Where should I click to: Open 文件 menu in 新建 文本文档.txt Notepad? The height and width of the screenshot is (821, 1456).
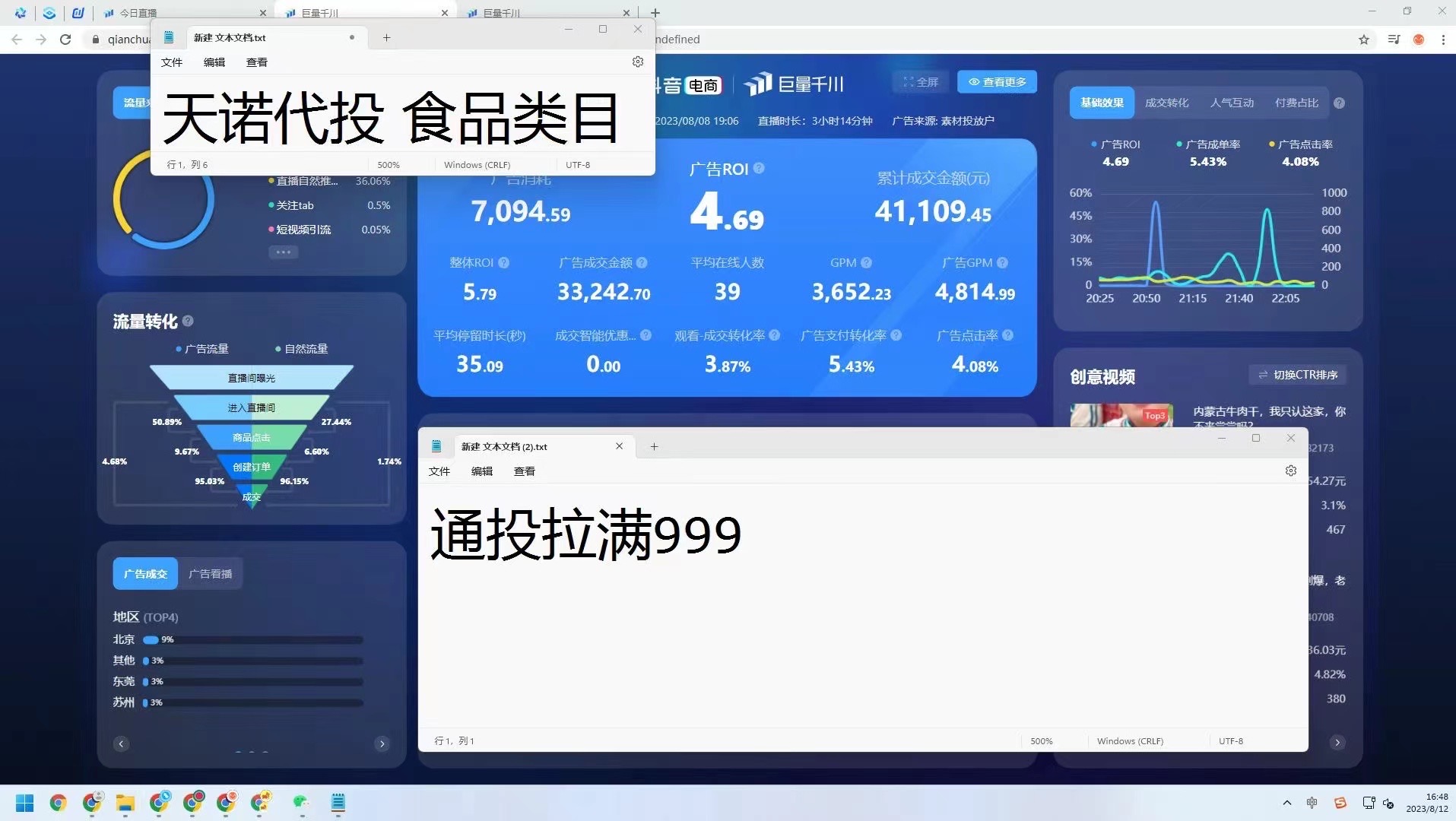point(172,62)
